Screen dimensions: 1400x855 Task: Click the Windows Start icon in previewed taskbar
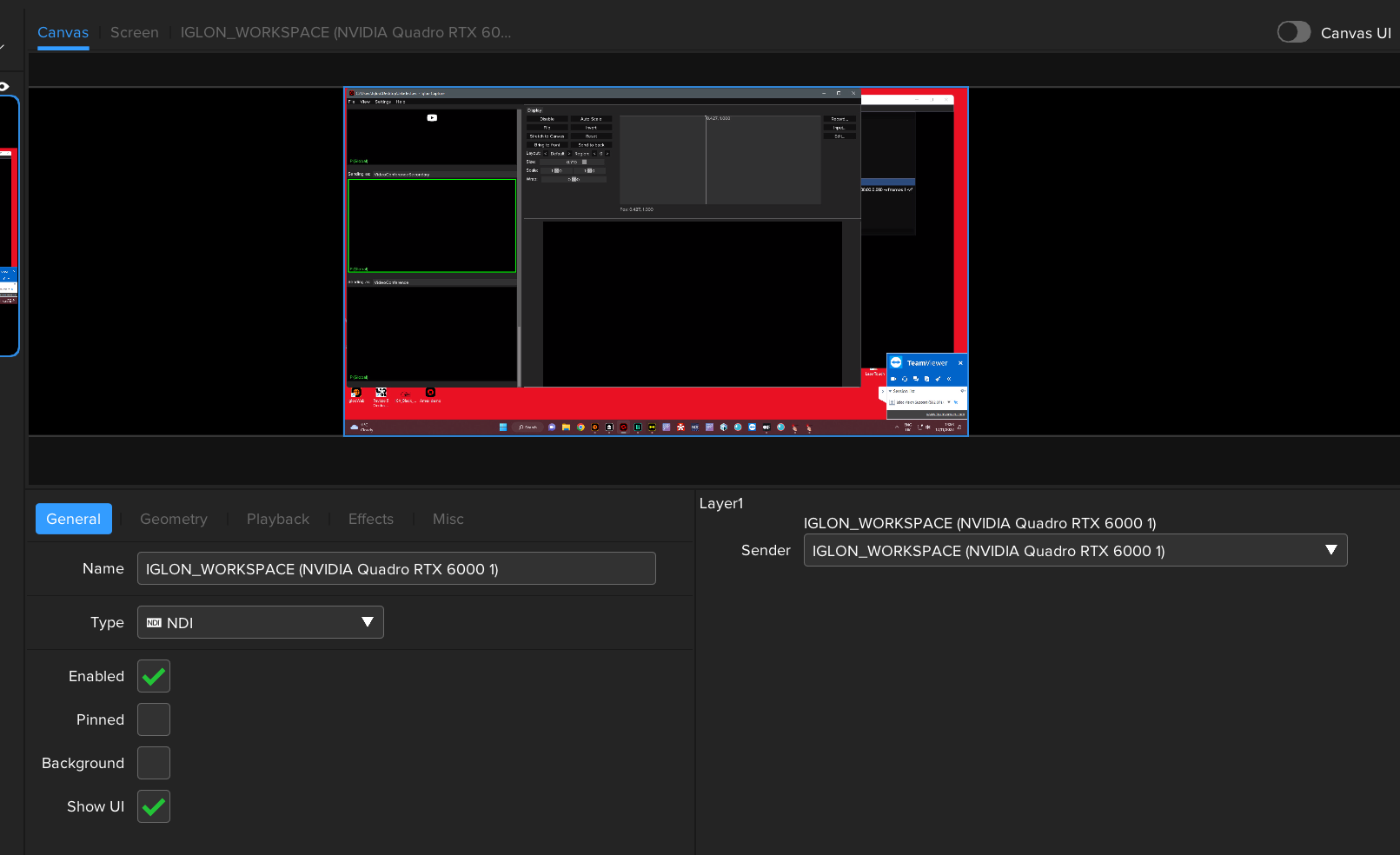503,427
